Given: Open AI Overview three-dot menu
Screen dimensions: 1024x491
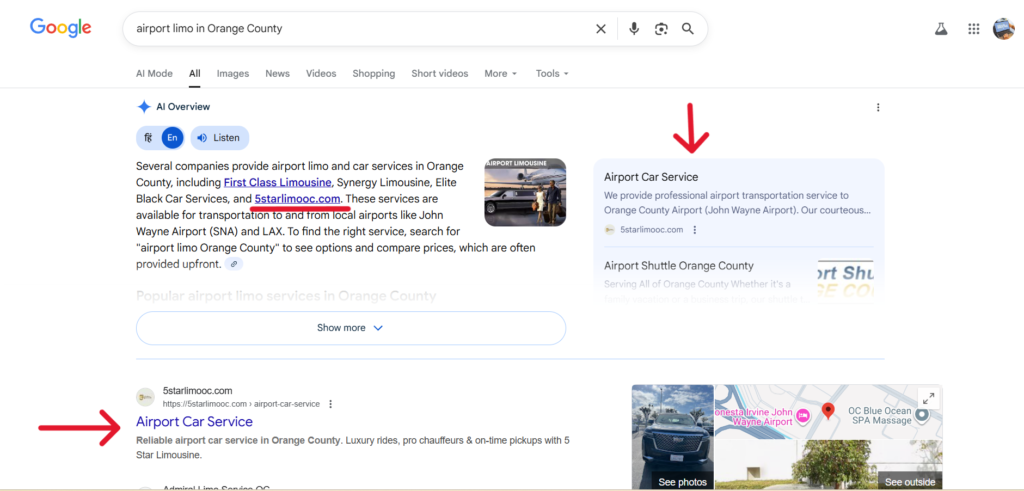Looking at the screenshot, I should click(878, 107).
